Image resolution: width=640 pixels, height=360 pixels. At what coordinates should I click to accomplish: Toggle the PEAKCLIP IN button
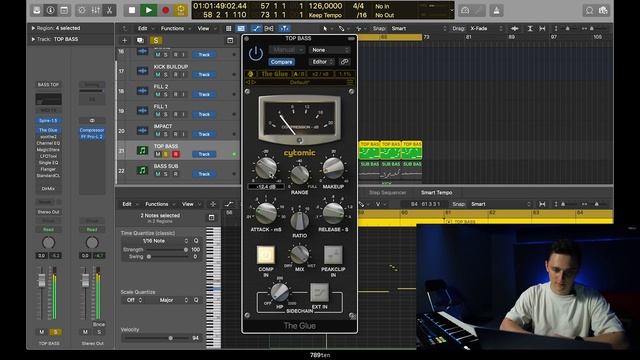pos(333,255)
